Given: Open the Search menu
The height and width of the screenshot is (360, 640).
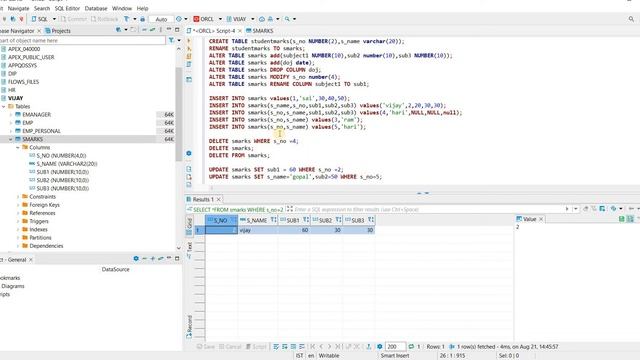Looking at the screenshot, I should 42,8.
